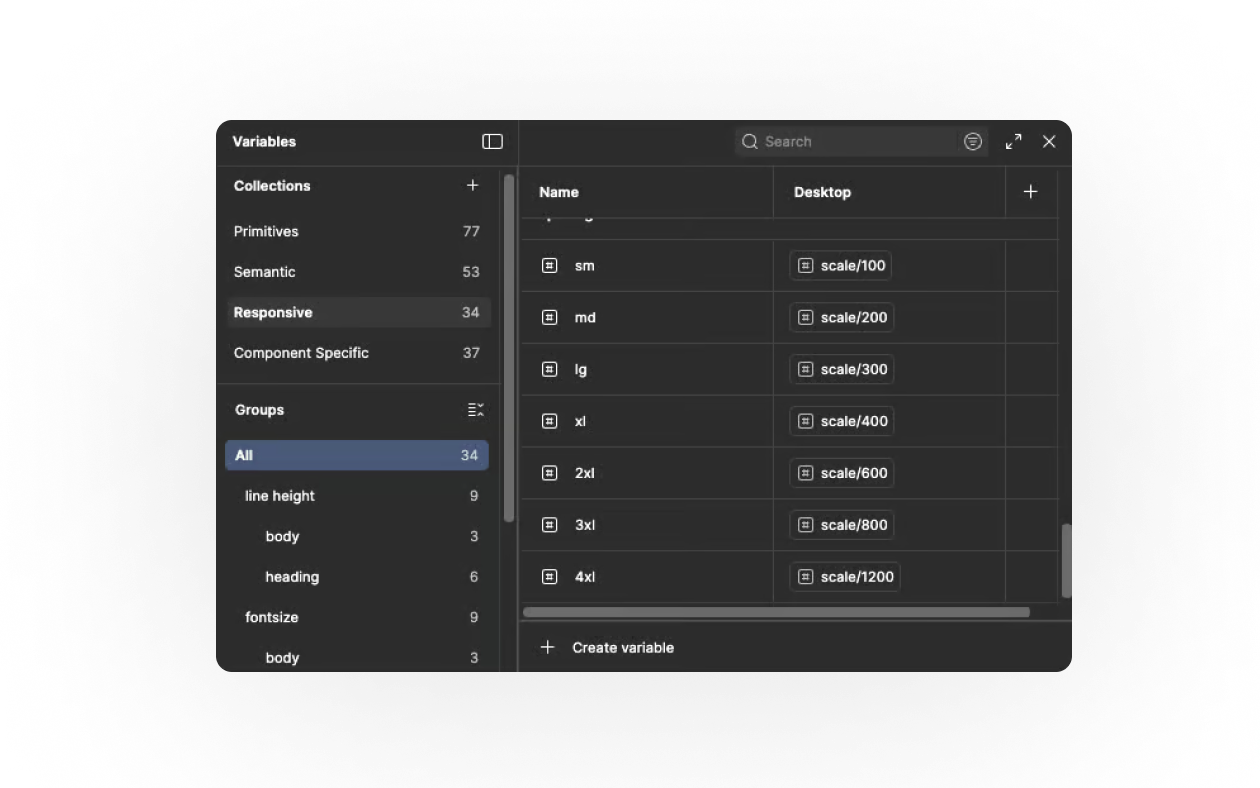
Task: Add a new collection with plus icon
Action: [x=472, y=185]
